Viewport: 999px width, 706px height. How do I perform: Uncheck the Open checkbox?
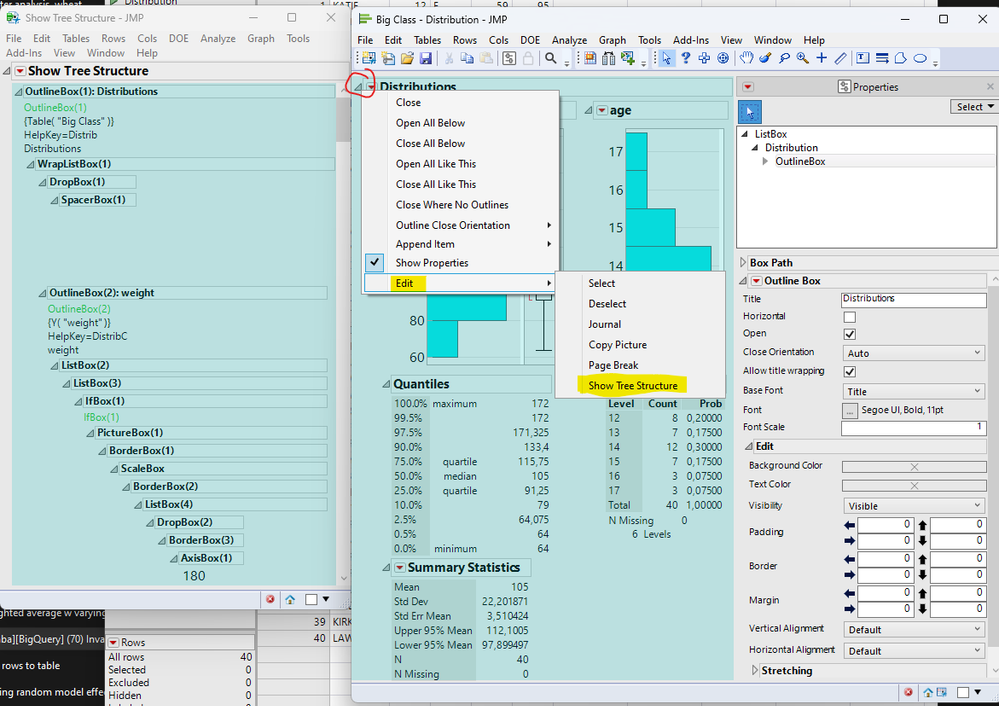pyautogui.click(x=850, y=334)
